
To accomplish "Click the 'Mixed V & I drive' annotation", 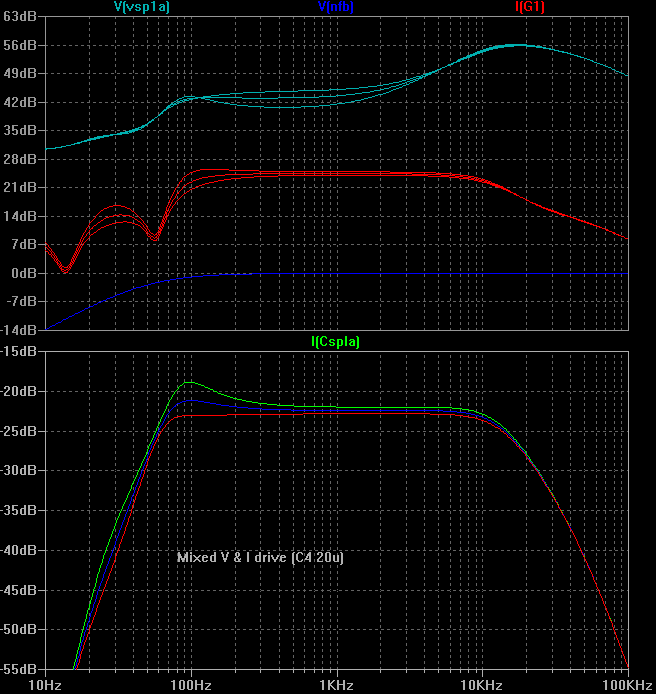I will [260, 557].
